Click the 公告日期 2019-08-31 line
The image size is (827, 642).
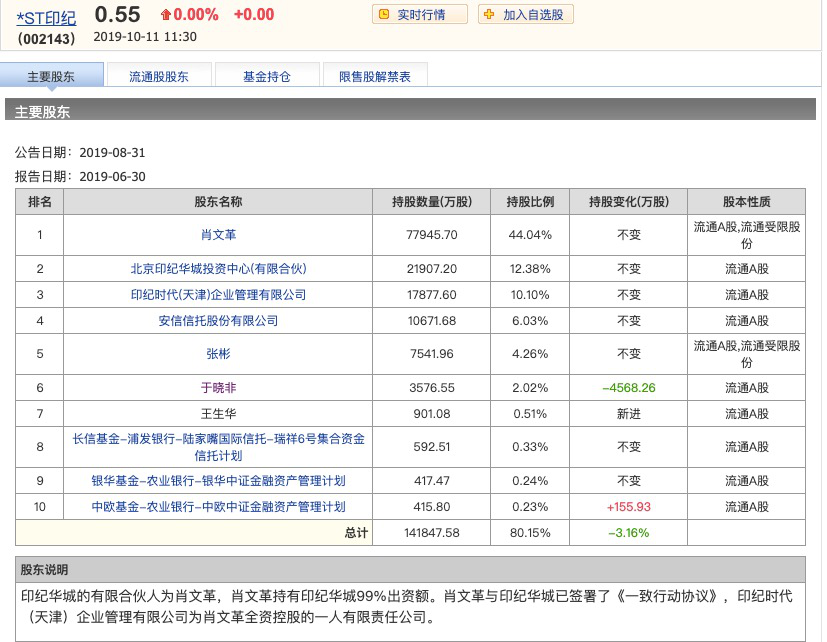[80, 152]
